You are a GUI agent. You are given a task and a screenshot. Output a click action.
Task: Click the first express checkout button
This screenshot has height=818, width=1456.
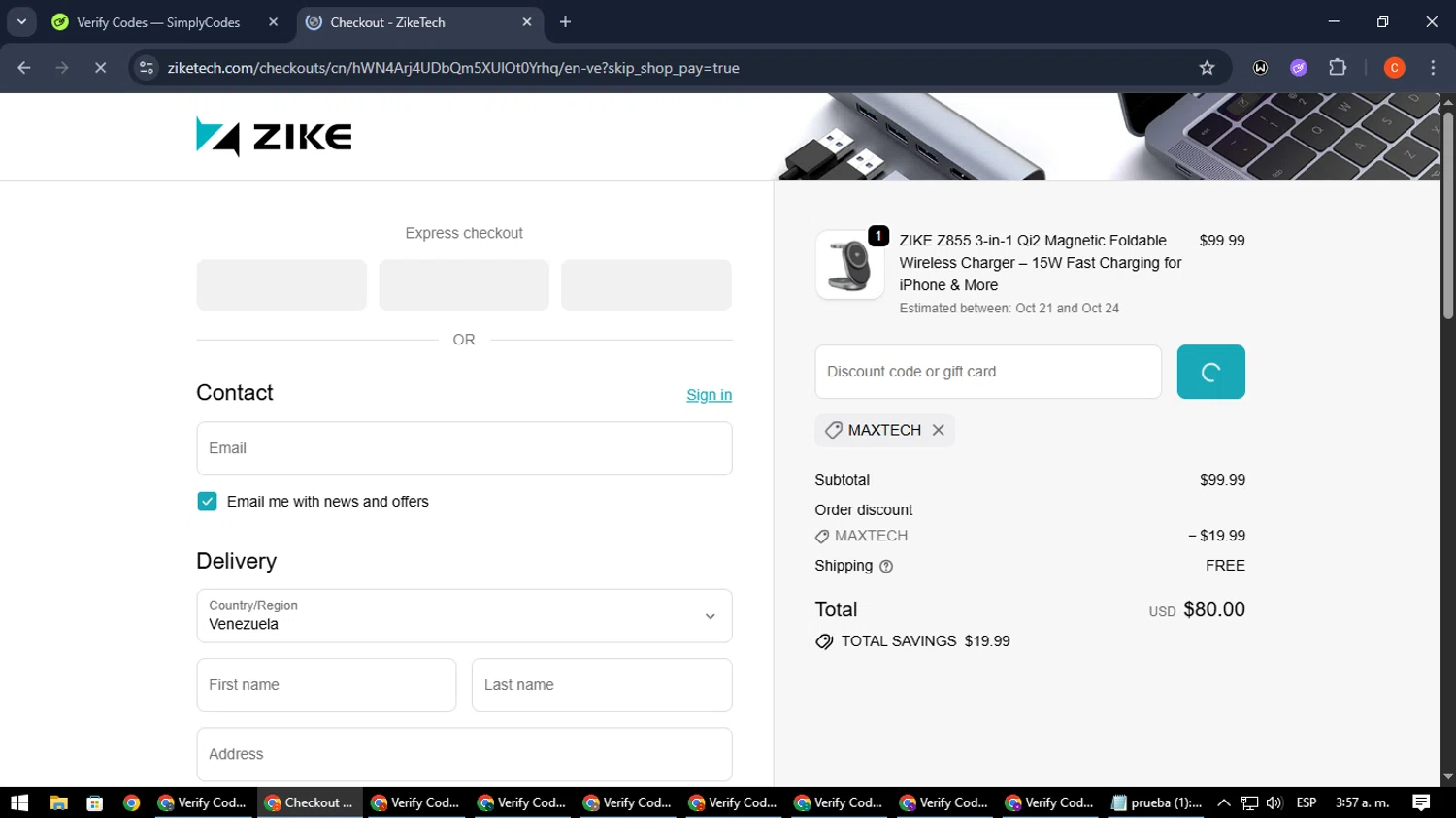(x=281, y=284)
